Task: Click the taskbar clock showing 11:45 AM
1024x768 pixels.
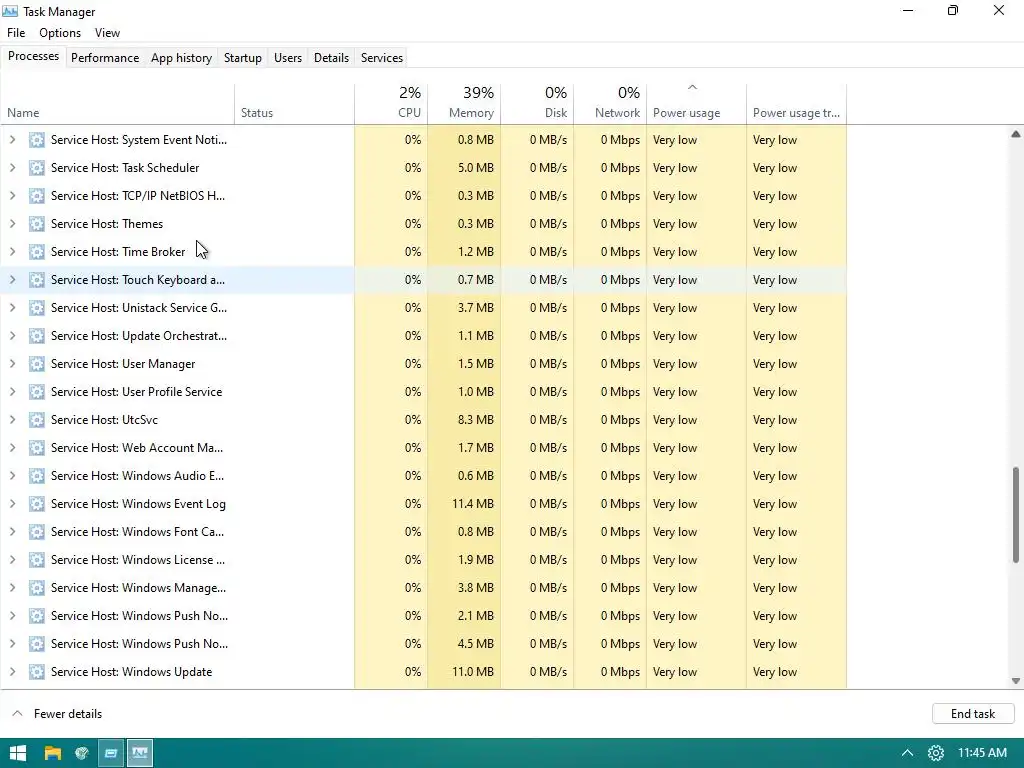Action: 982,753
